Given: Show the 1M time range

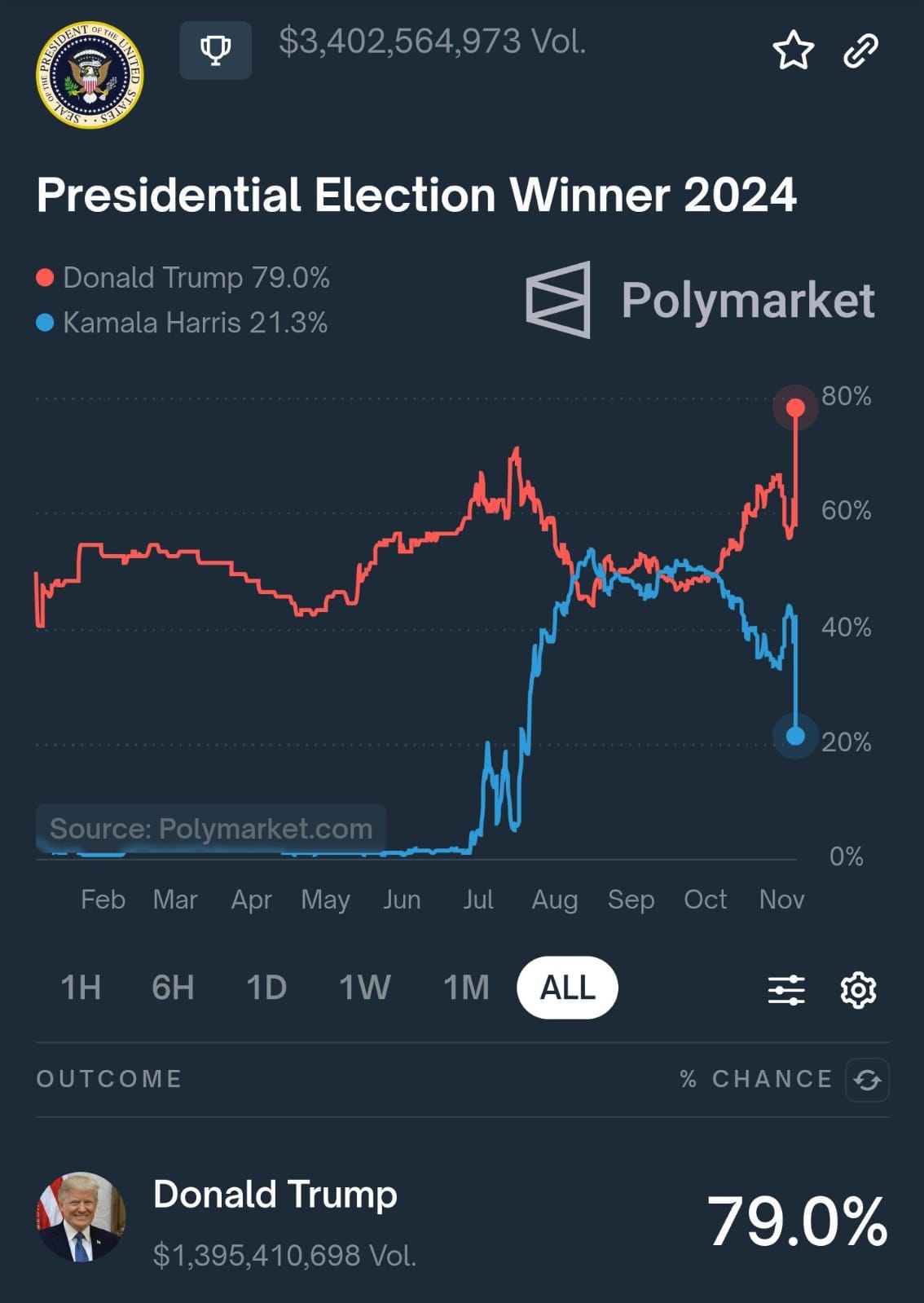Looking at the screenshot, I should (x=466, y=988).
